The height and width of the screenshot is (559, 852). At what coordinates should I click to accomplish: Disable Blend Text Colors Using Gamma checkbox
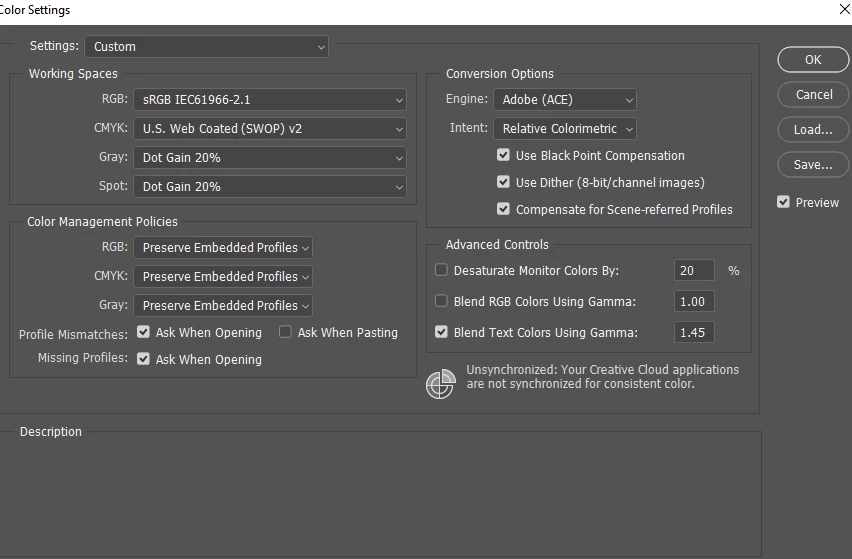[x=441, y=332]
